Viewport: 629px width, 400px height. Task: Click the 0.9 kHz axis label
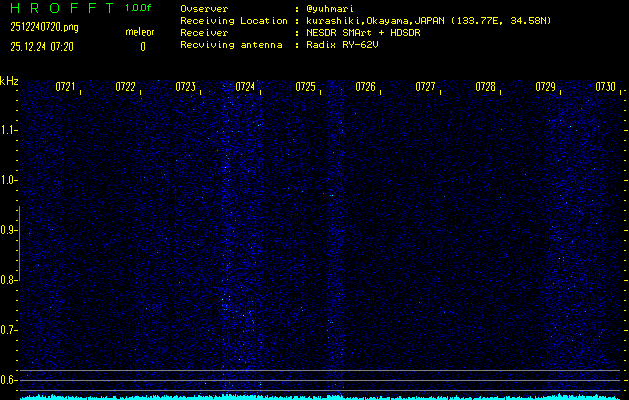click(x=8, y=230)
